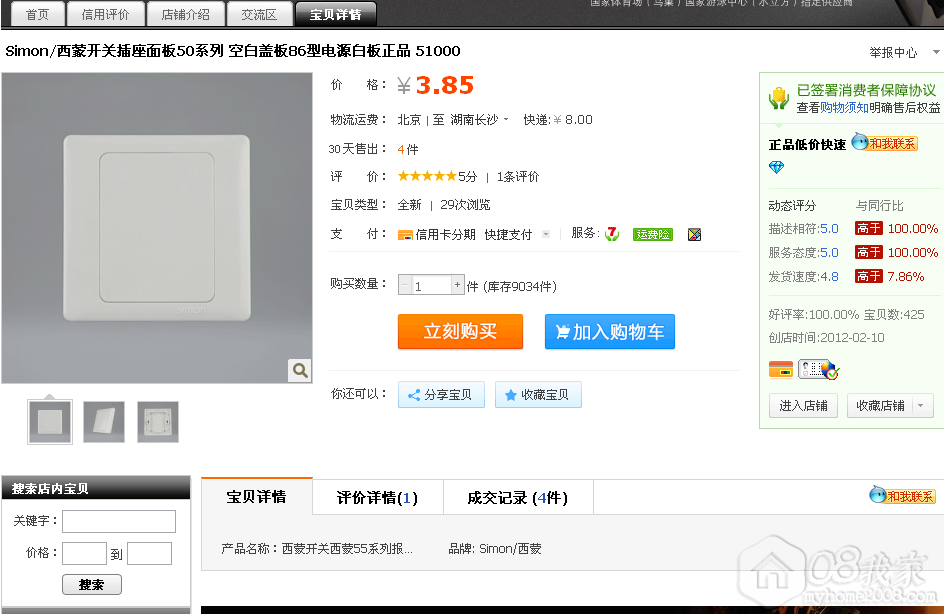944x614 pixels.
Task: Click the magnifier zoom icon on product image
Action: (x=300, y=371)
